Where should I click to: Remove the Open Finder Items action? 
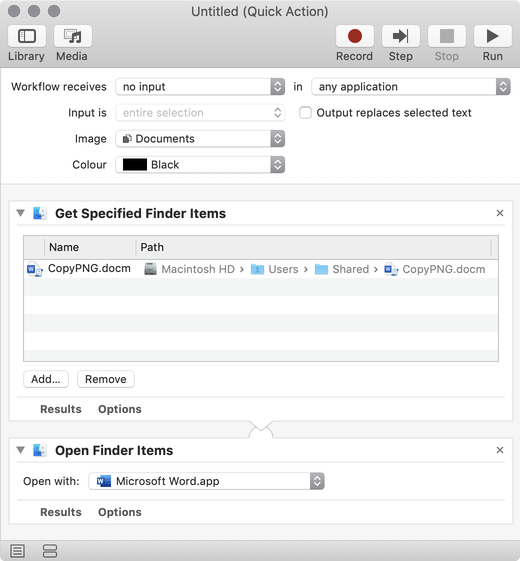point(500,450)
